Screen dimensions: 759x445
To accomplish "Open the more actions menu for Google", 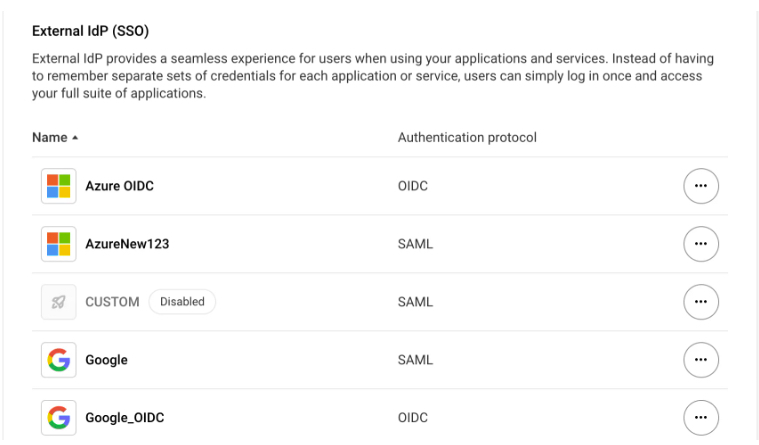I will click(700, 360).
